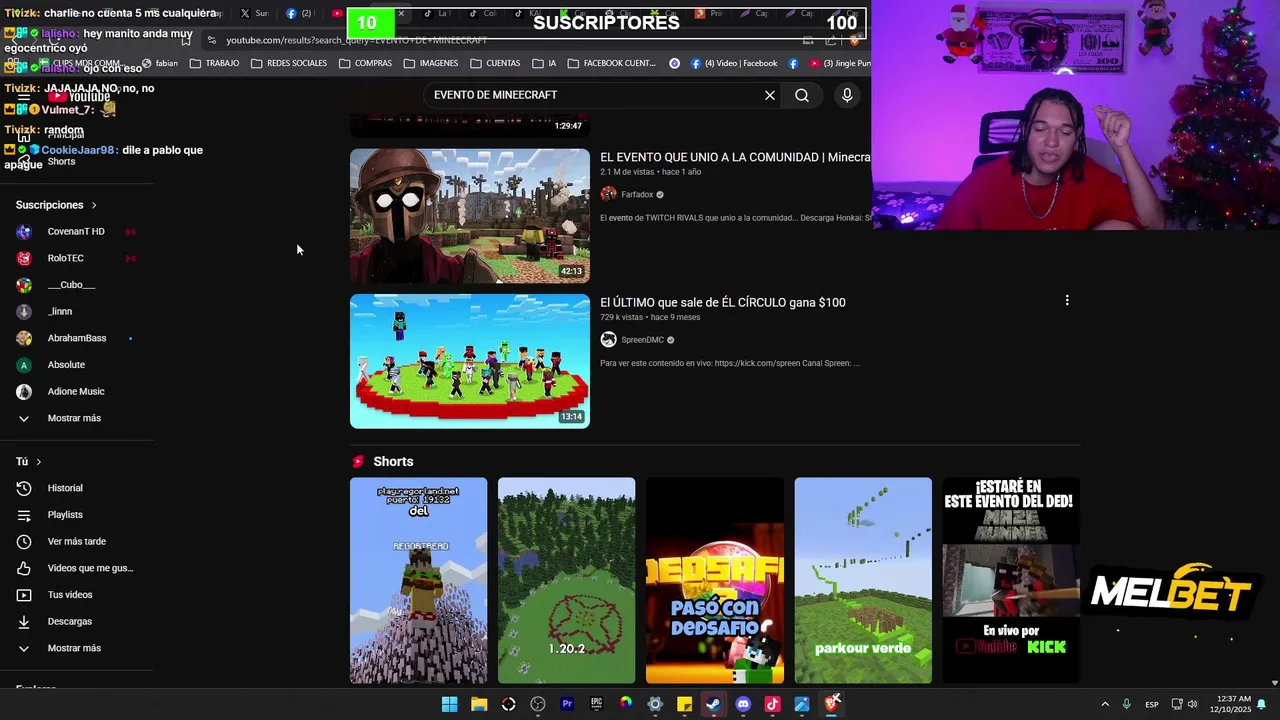
Task: Open the parkour verde Short
Action: pyautogui.click(x=863, y=581)
